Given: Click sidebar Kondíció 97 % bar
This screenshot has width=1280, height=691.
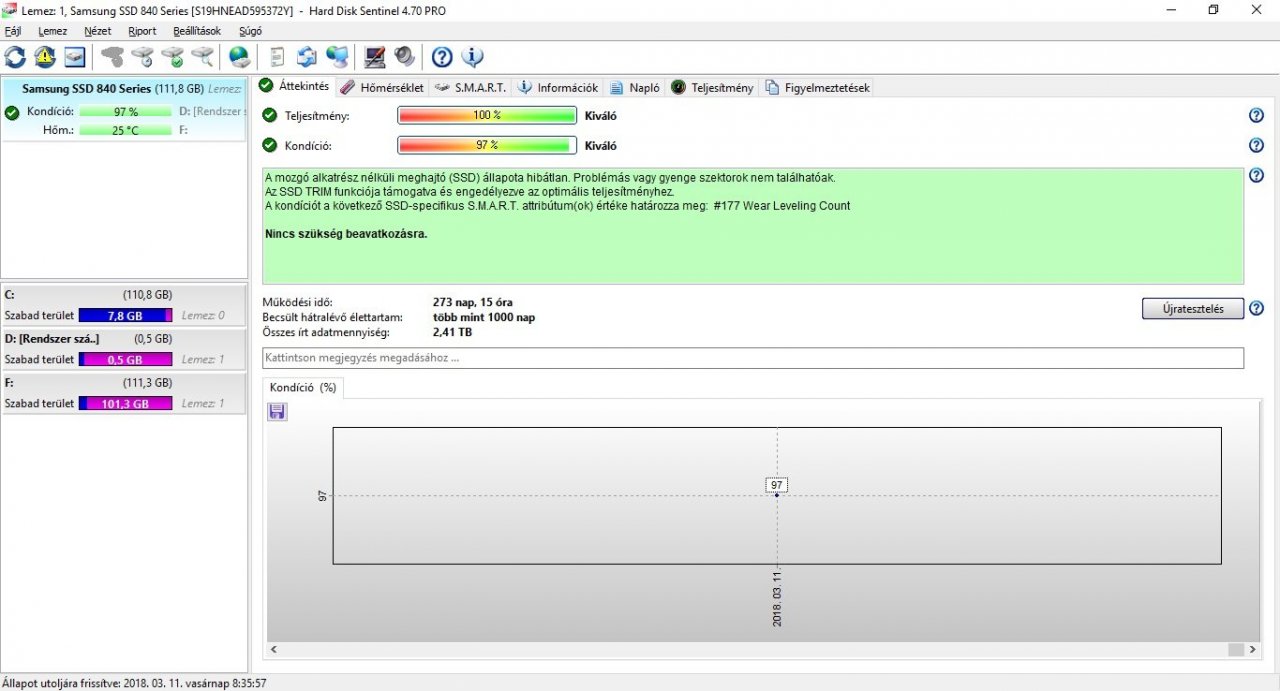Looking at the screenshot, I should click(x=126, y=112).
